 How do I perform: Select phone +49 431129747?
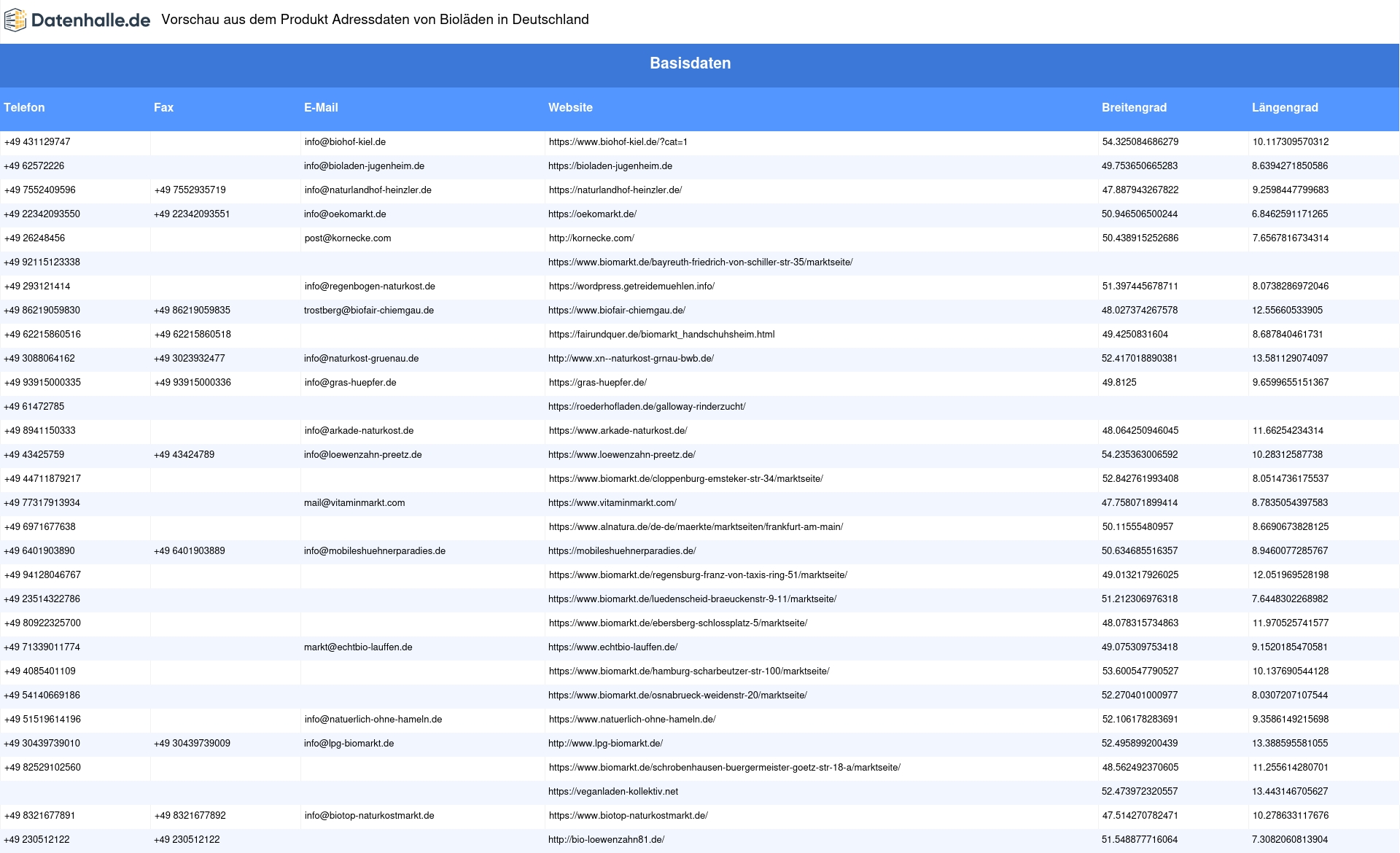tap(37, 142)
